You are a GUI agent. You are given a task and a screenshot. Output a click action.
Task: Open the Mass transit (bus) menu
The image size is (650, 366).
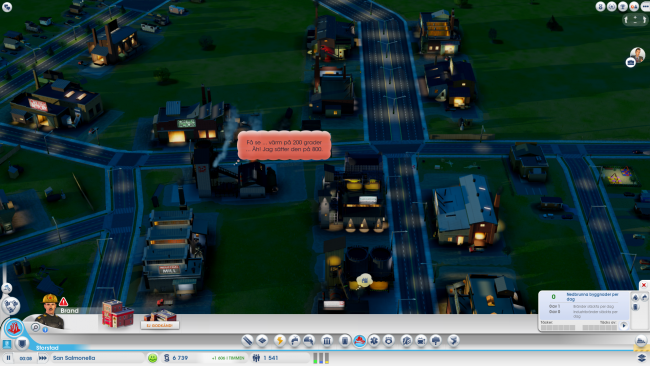pyautogui.click(x=421, y=341)
